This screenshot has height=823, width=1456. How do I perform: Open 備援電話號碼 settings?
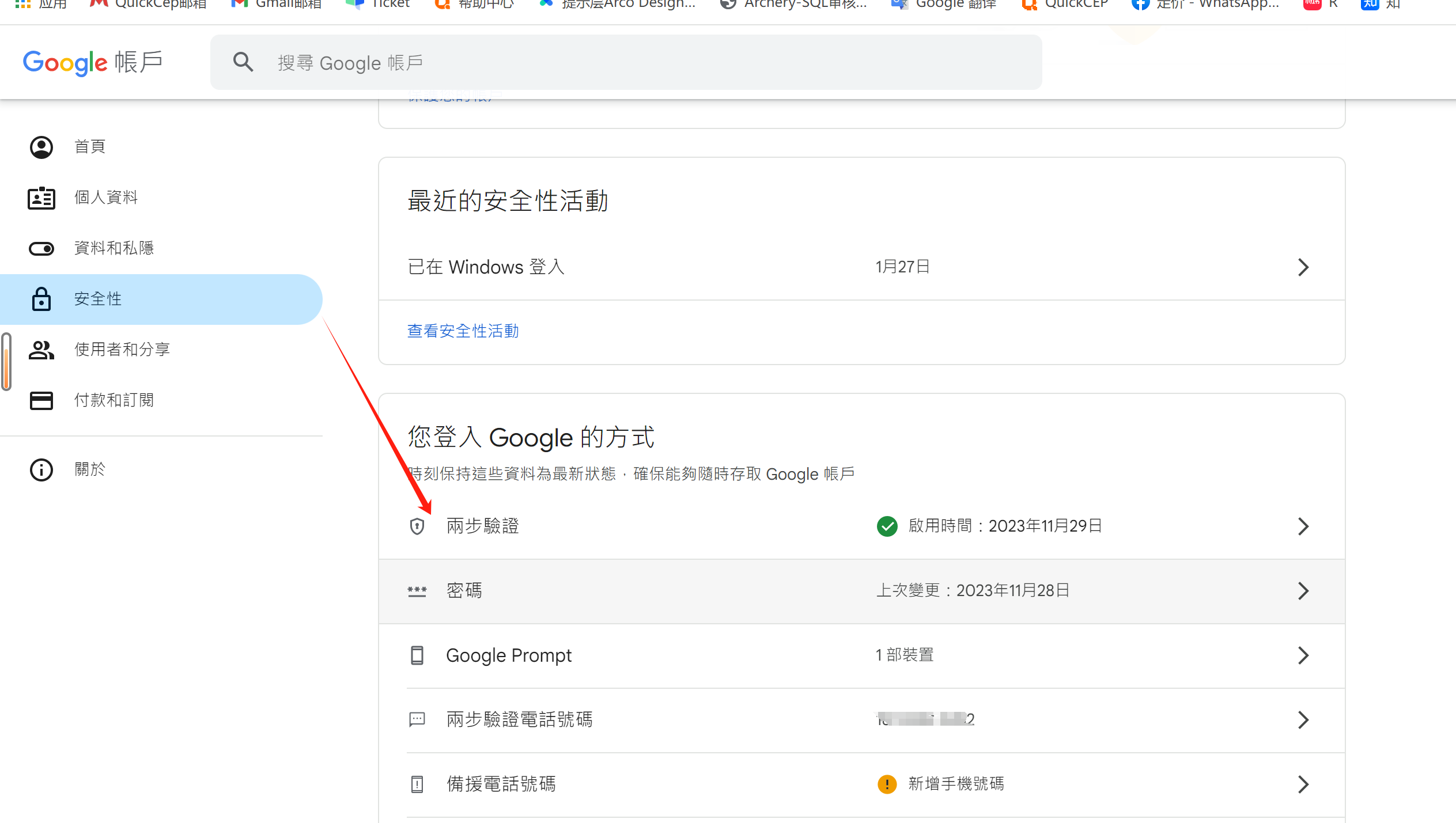pos(862,784)
